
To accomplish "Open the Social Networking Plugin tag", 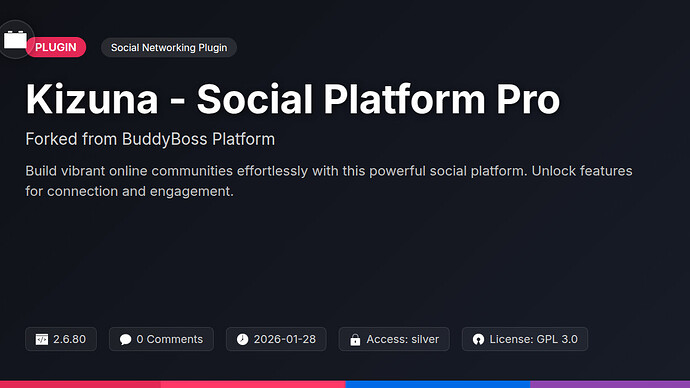I will point(169,48).
